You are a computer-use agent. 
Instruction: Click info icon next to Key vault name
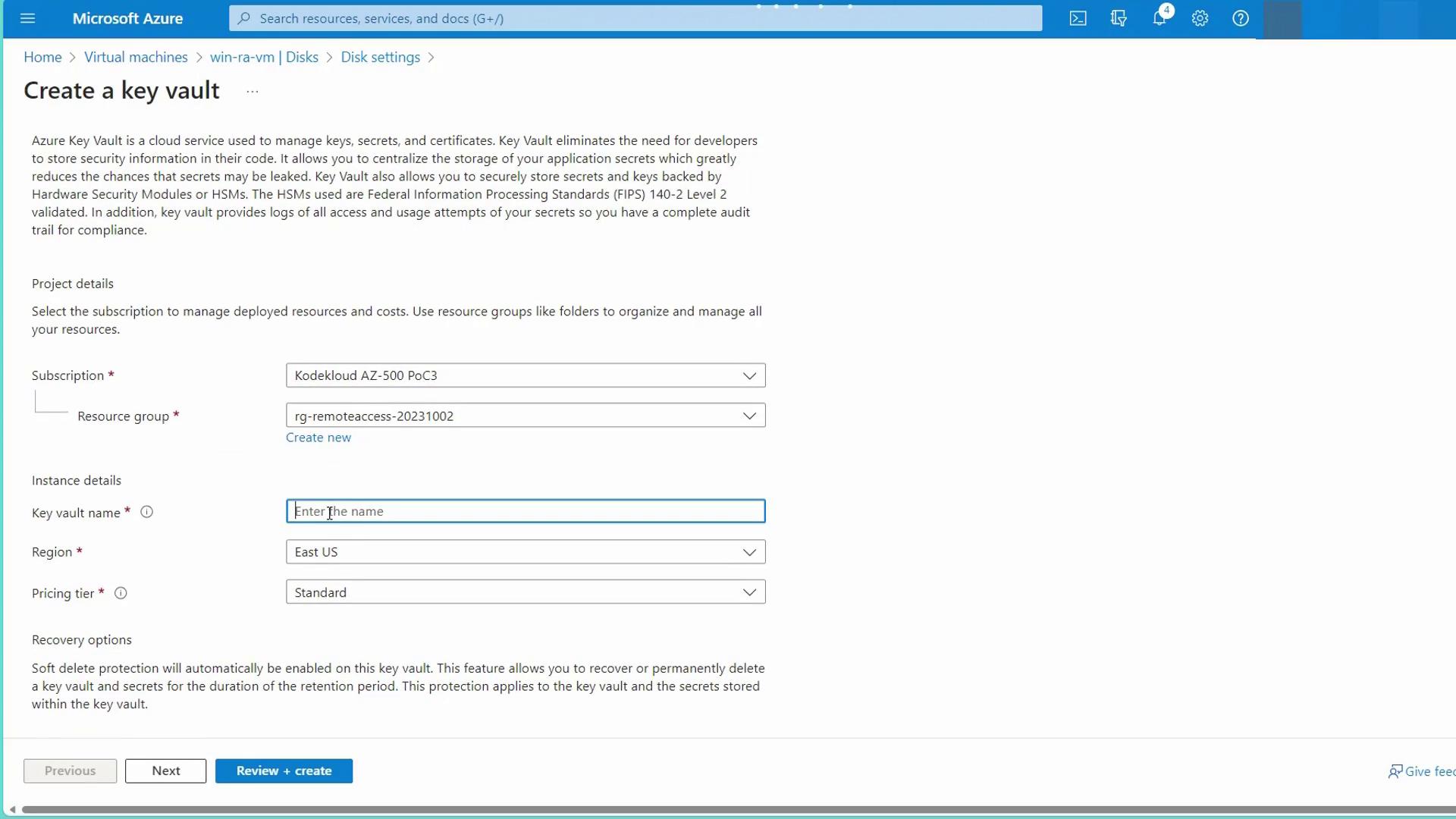pos(147,512)
